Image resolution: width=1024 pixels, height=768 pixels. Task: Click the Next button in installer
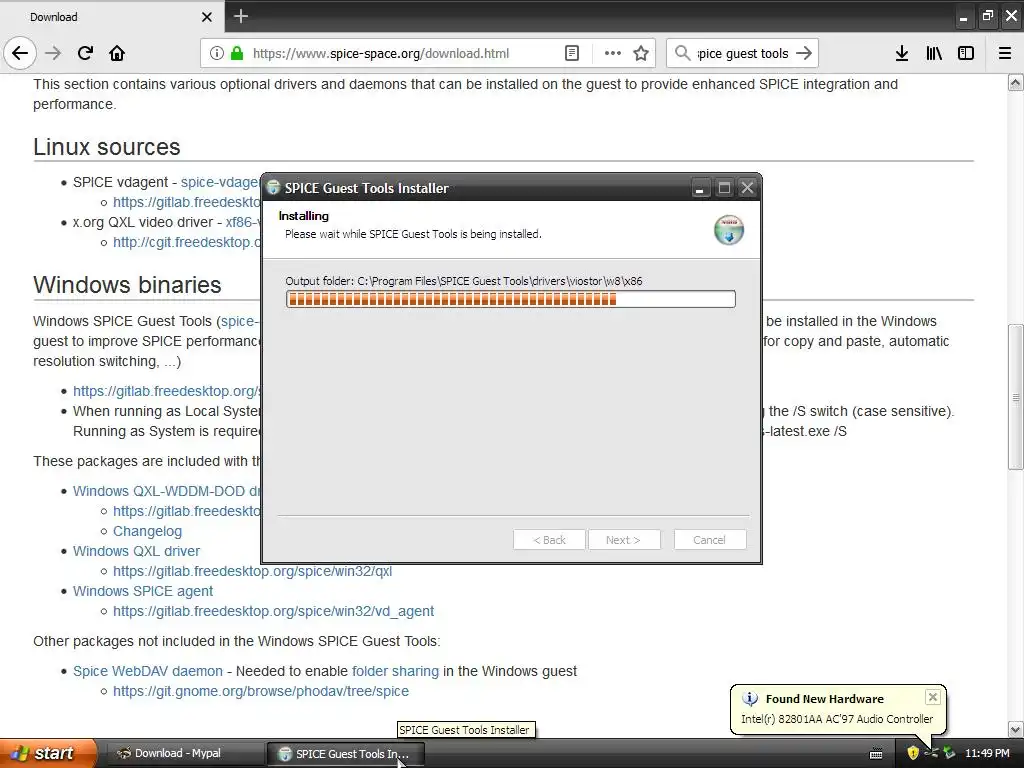(623, 540)
